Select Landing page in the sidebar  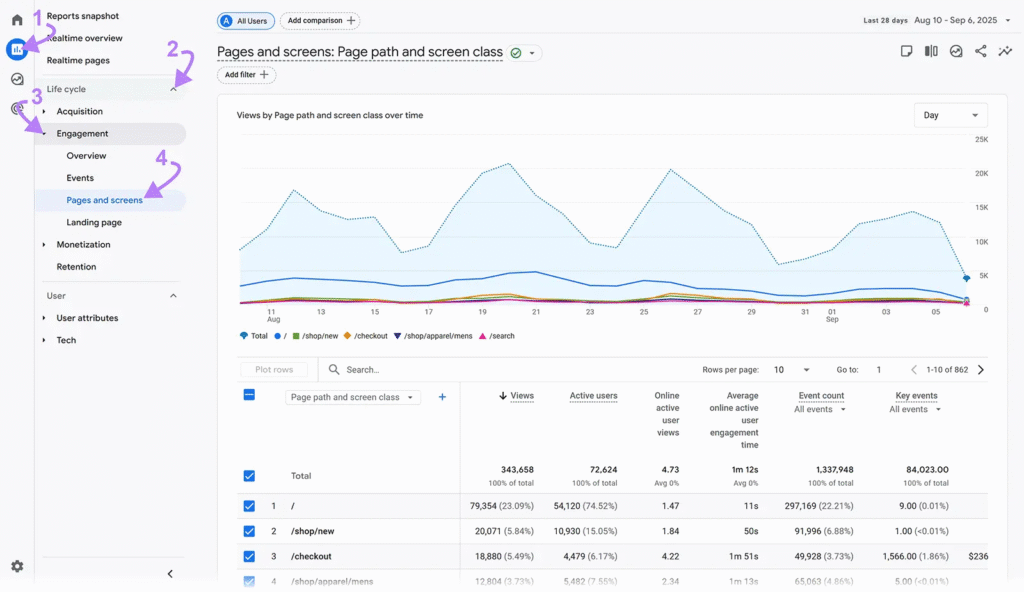[x=94, y=222]
